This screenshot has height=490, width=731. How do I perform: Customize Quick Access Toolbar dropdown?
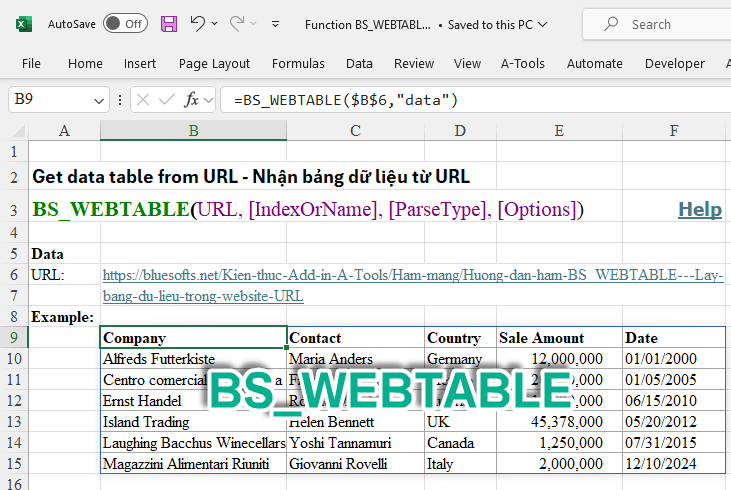[x=276, y=24]
